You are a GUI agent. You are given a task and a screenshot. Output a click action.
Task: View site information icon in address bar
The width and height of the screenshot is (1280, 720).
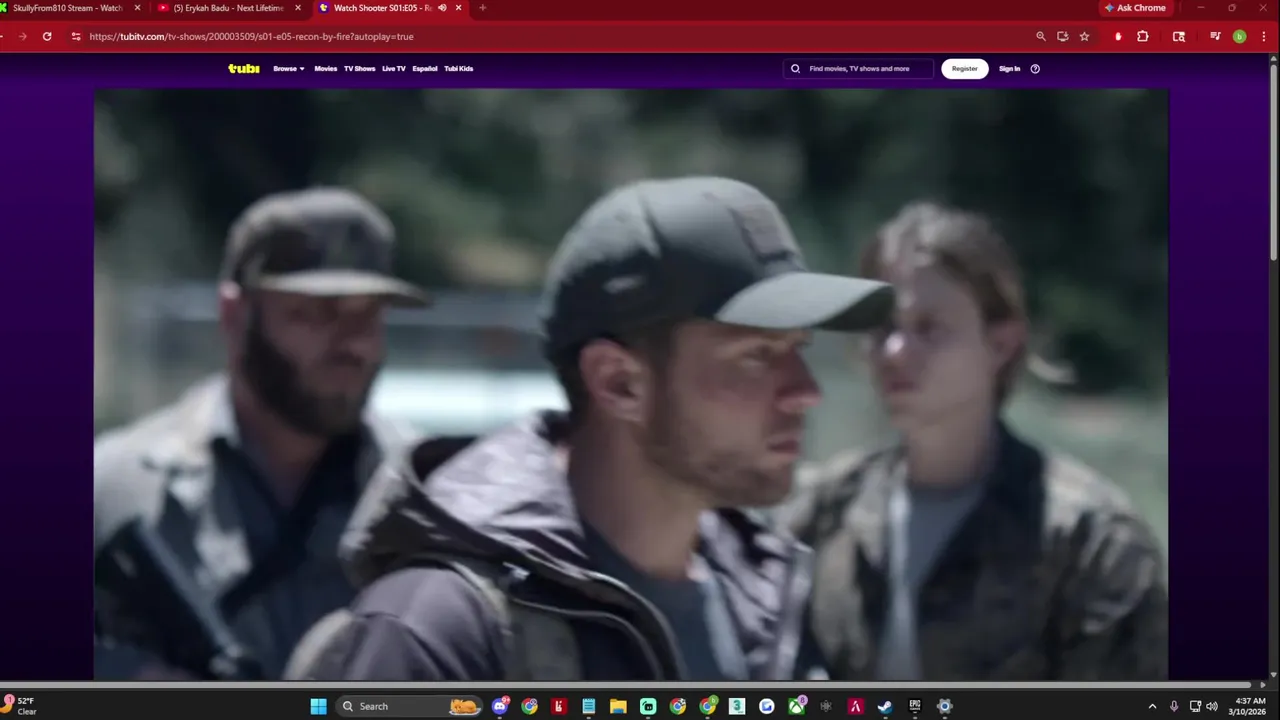(76, 36)
